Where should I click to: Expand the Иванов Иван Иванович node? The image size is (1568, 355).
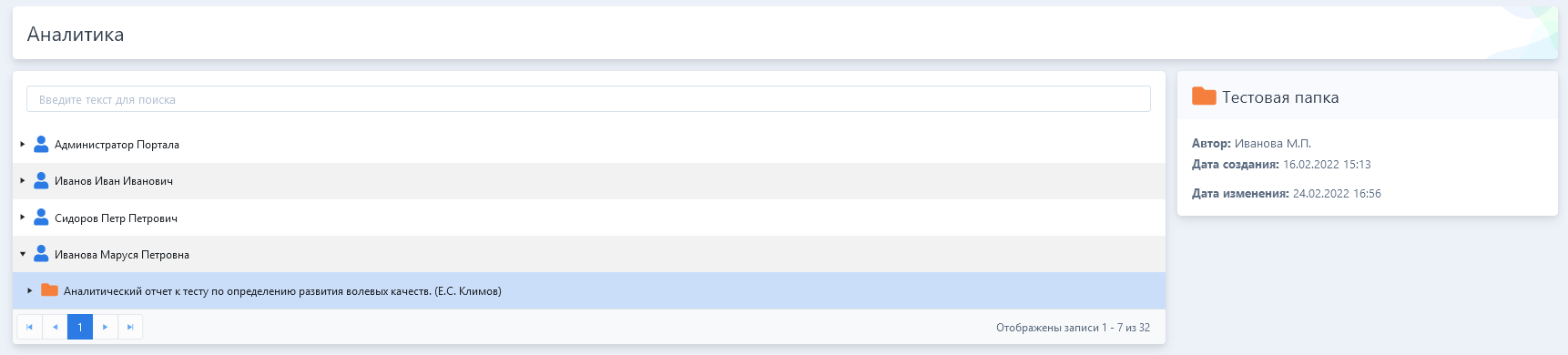23,181
